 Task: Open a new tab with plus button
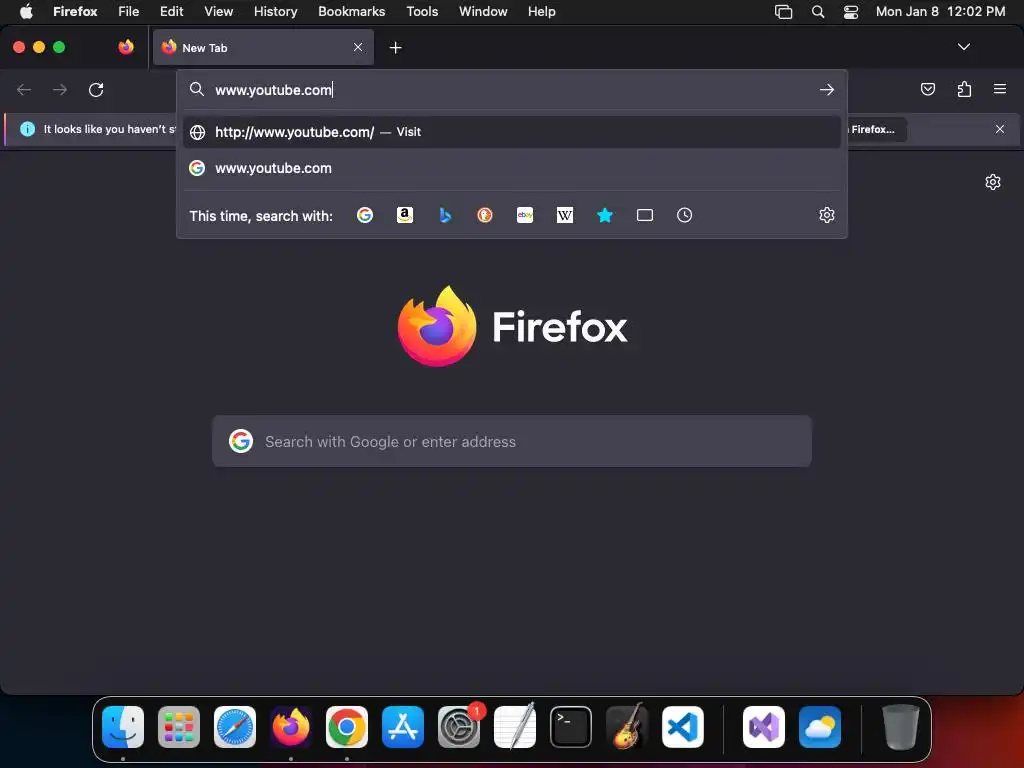click(x=395, y=48)
